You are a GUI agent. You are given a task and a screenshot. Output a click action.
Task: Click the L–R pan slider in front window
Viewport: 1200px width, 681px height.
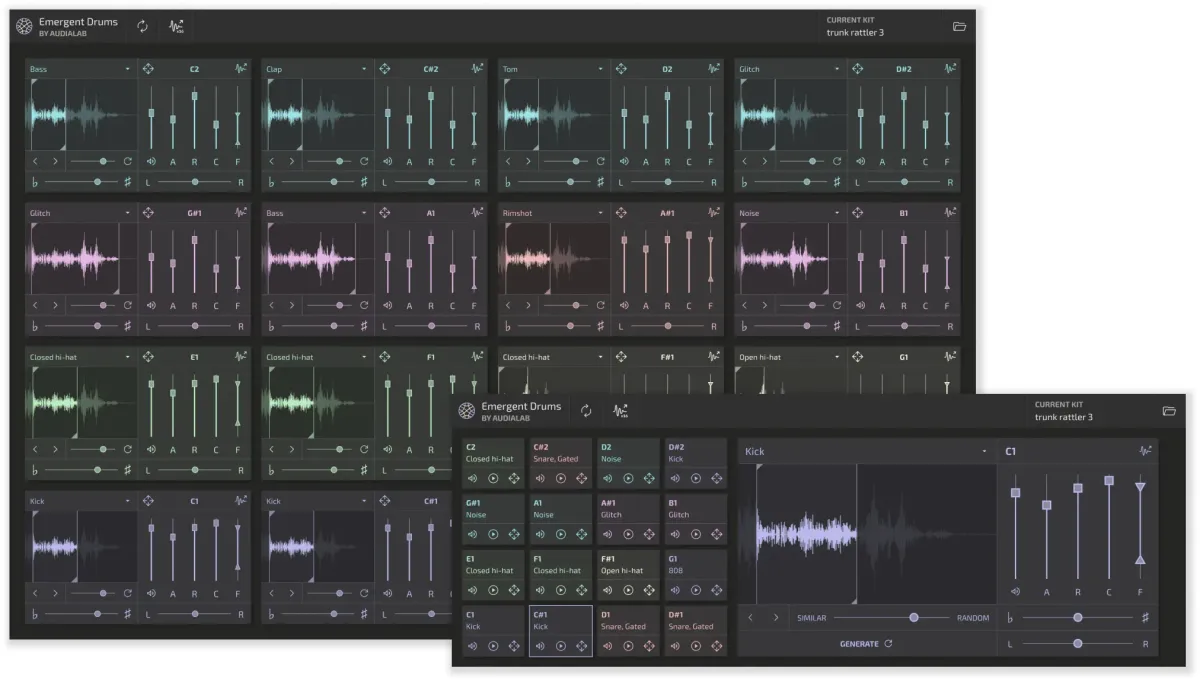(x=1078, y=644)
